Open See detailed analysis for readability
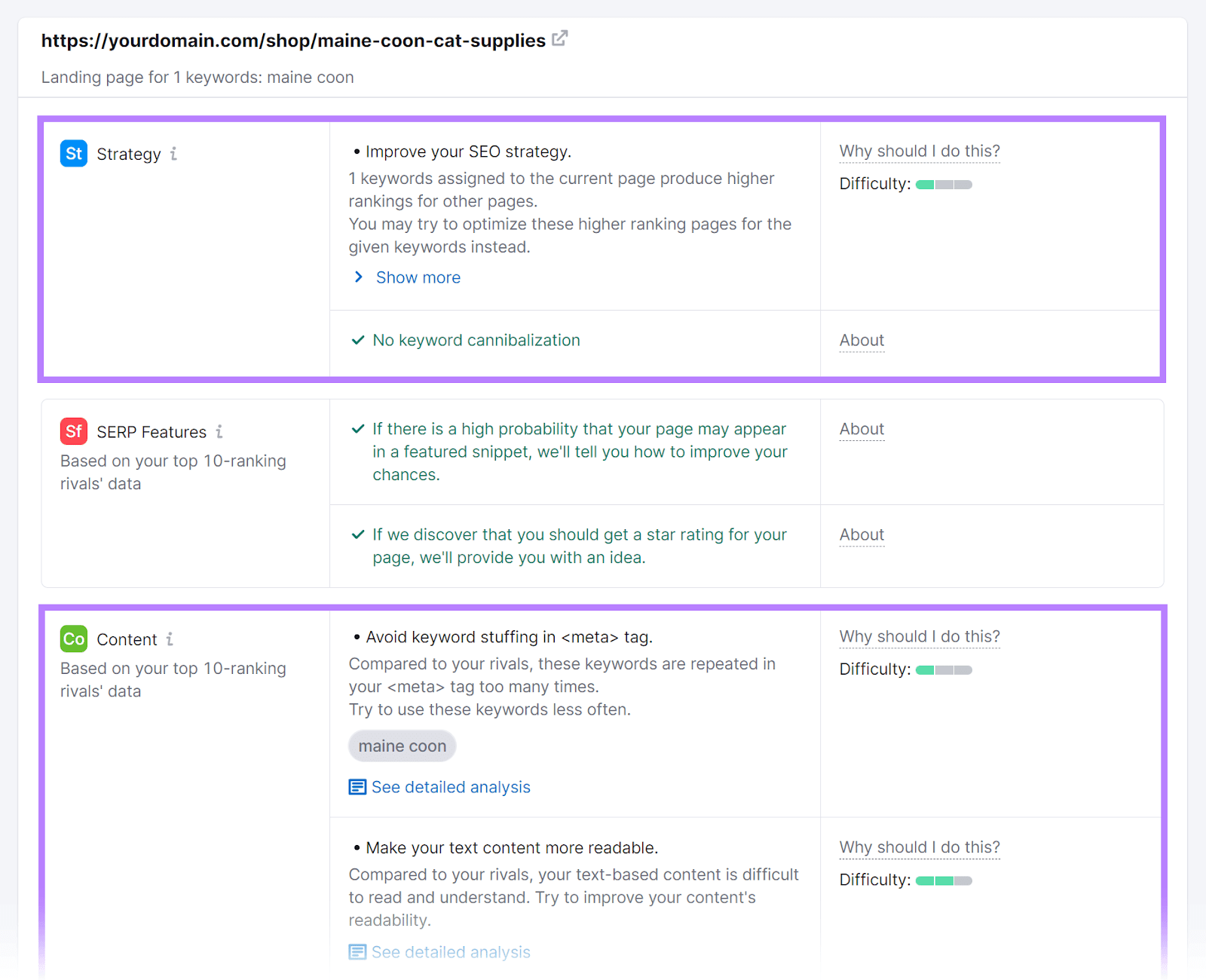This screenshot has width=1206, height=980. (450, 951)
